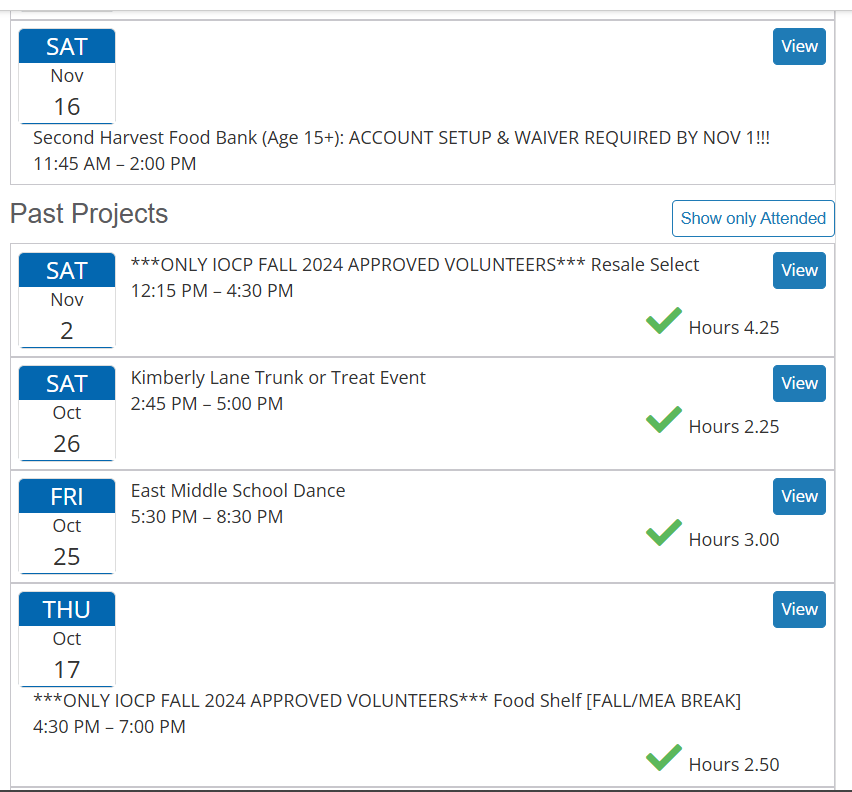This screenshot has width=852, height=792.
Task: View the Second Harvest Food Bank project
Action: [799, 46]
